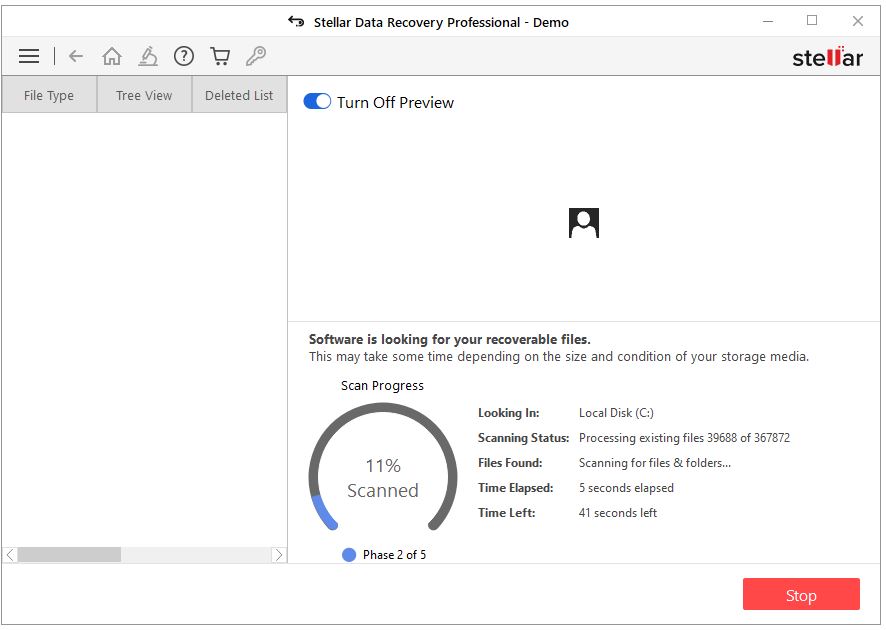Image resolution: width=886 pixels, height=630 pixels.
Task: Click the '41 seconds left' value
Action: tap(618, 512)
